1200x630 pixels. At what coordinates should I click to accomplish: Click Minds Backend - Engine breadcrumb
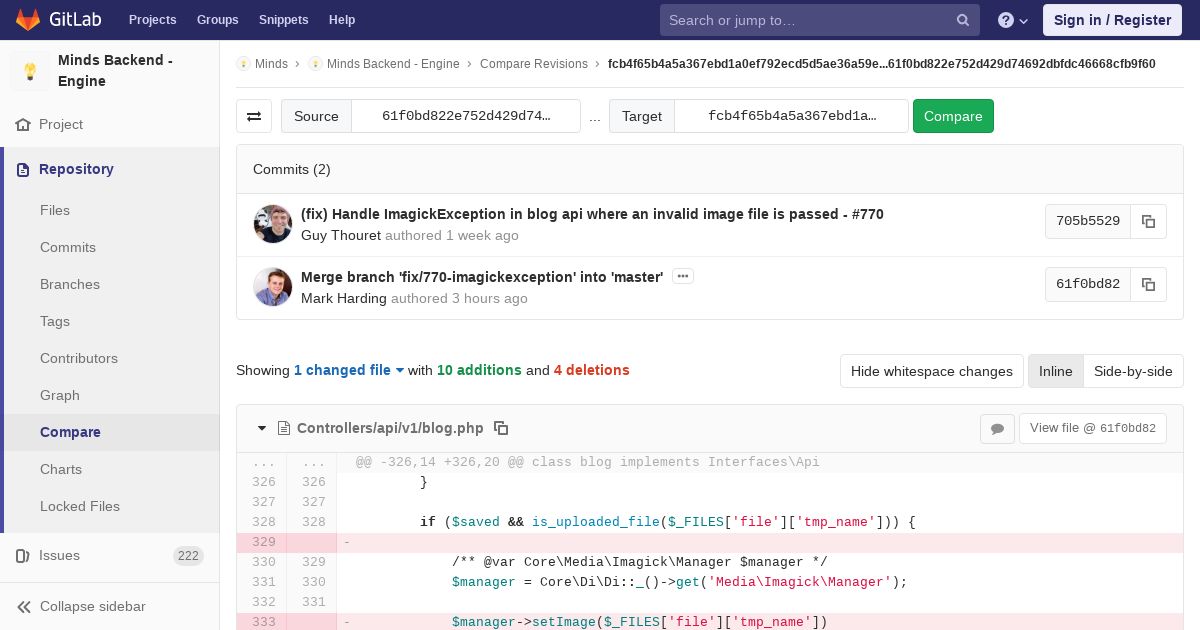pos(393,64)
